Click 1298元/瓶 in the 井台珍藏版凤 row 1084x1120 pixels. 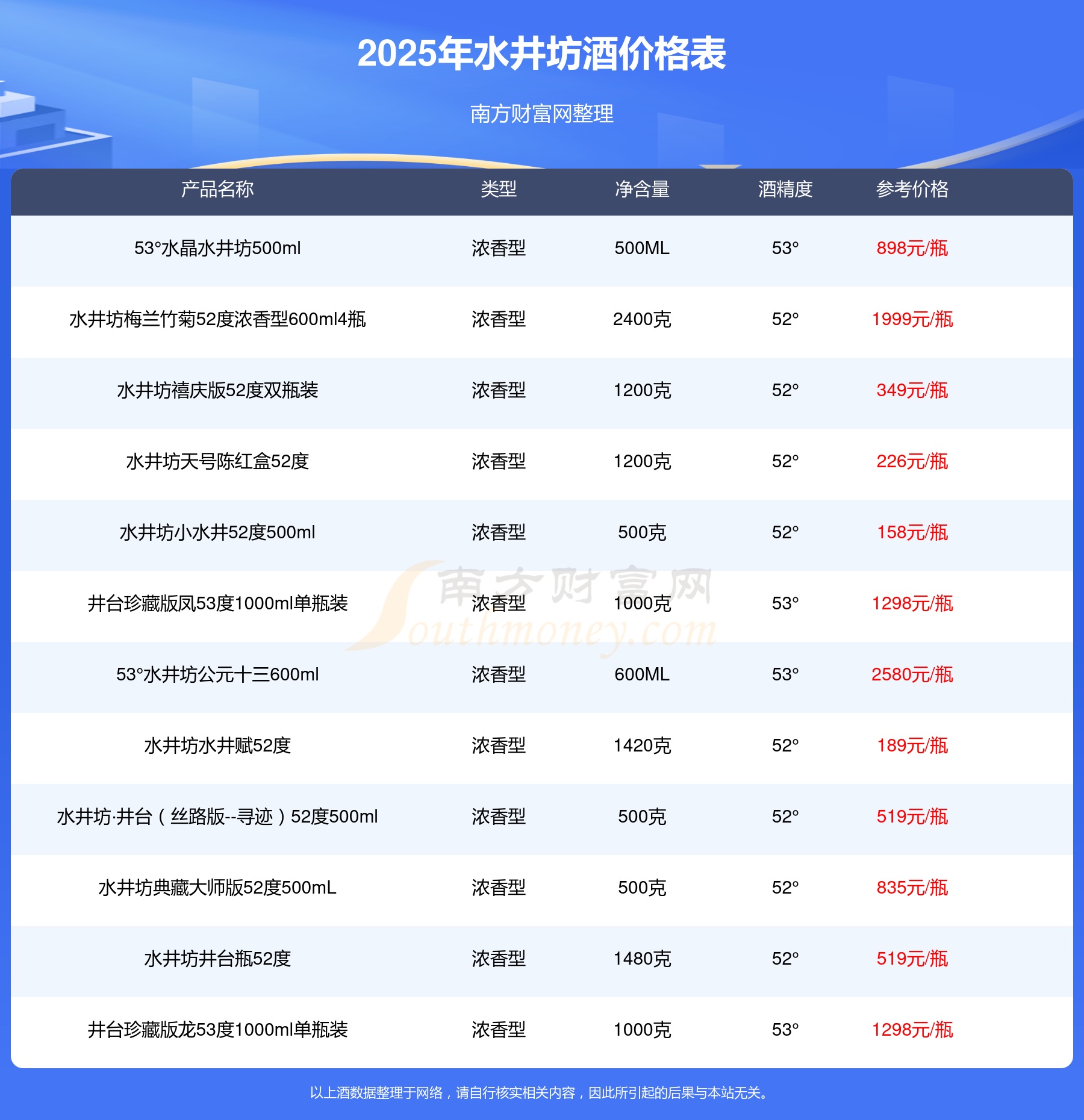tap(912, 603)
